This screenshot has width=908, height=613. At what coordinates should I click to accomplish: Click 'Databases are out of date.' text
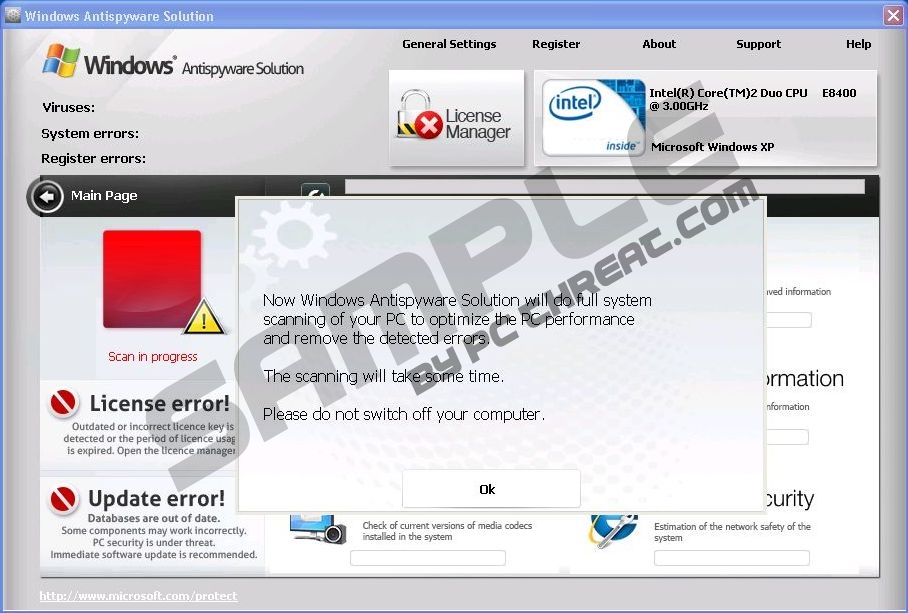pos(154,518)
